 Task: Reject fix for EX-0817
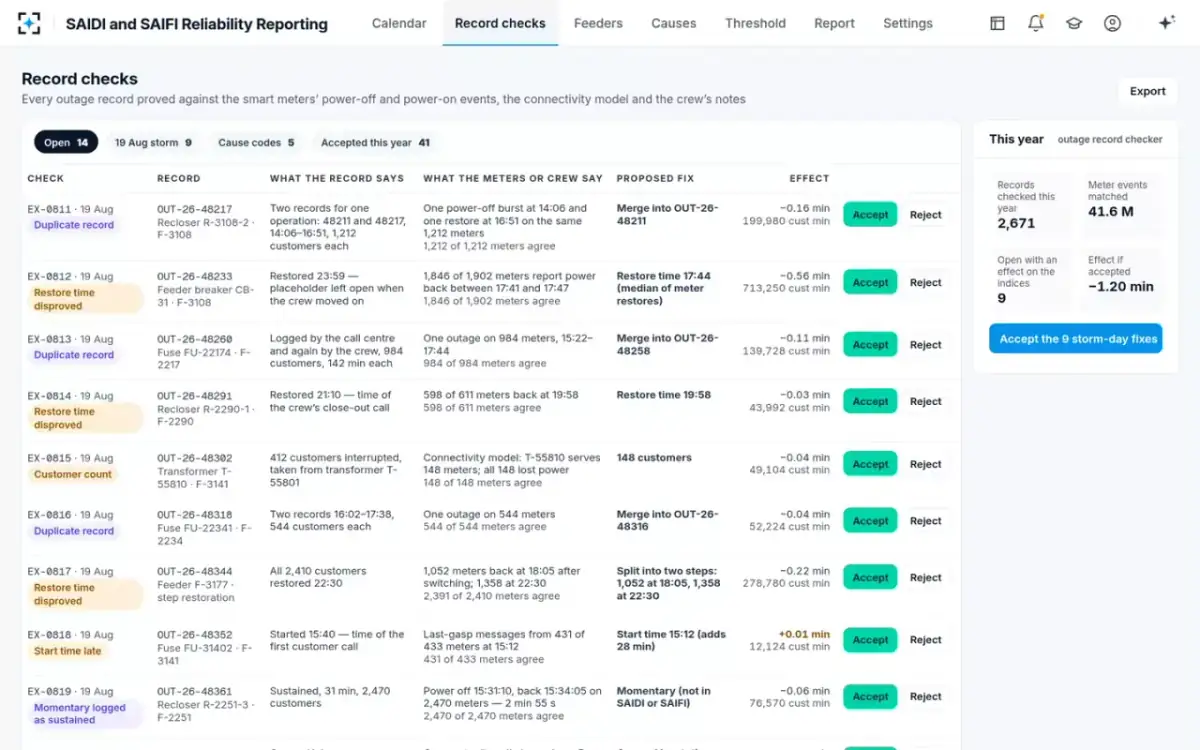(925, 578)
